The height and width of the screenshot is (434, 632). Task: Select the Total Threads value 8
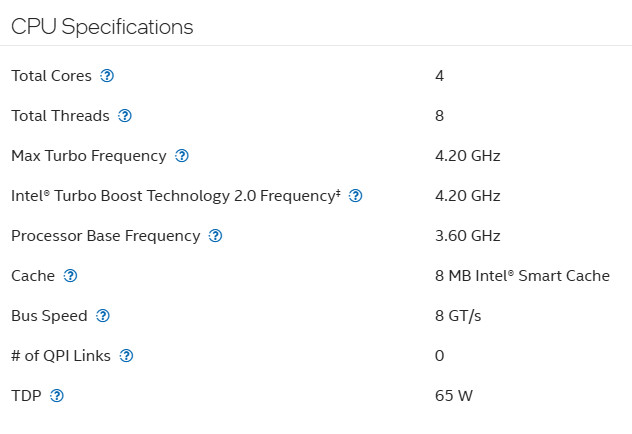tap(439, 116)
